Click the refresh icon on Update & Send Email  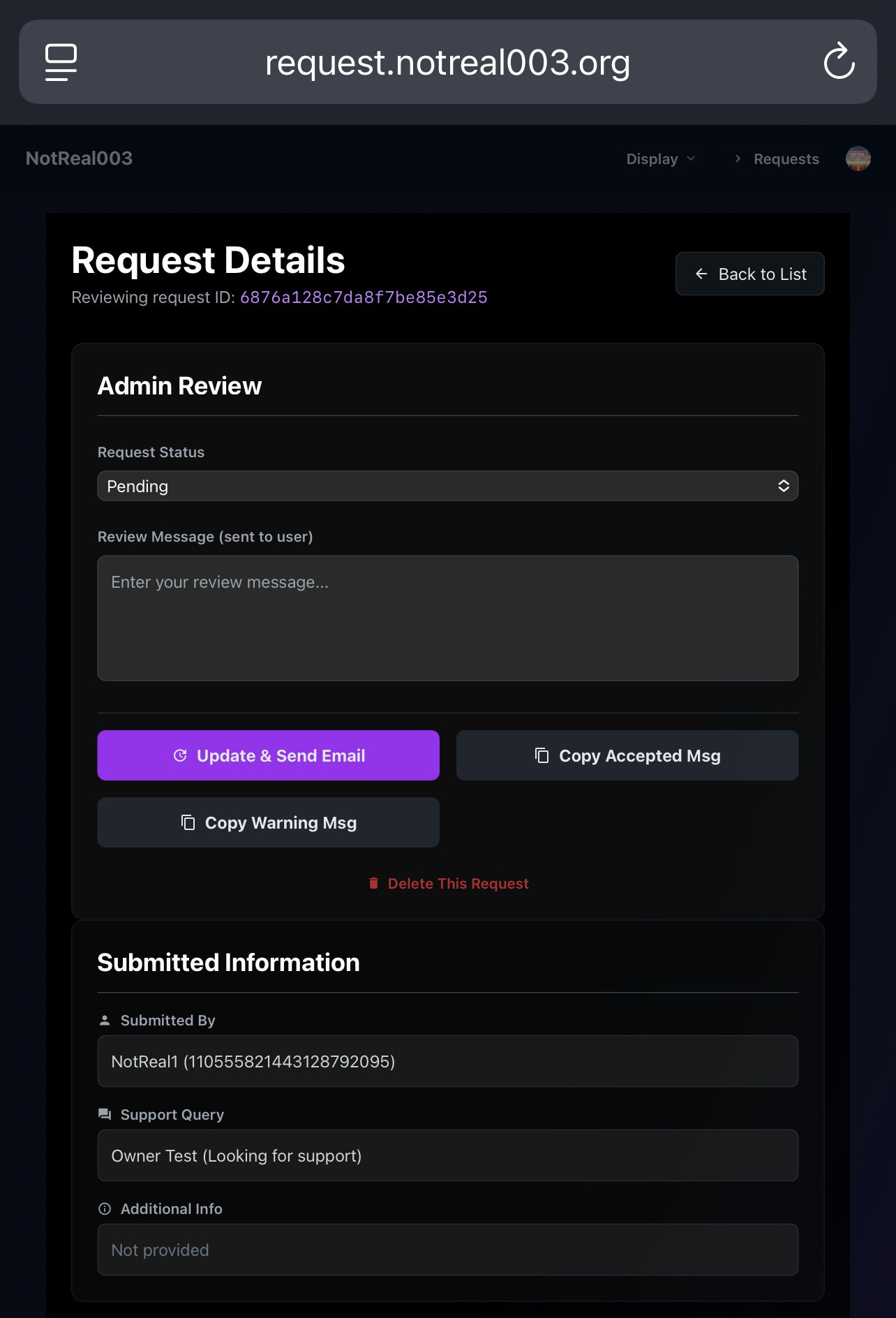point(180,755)
